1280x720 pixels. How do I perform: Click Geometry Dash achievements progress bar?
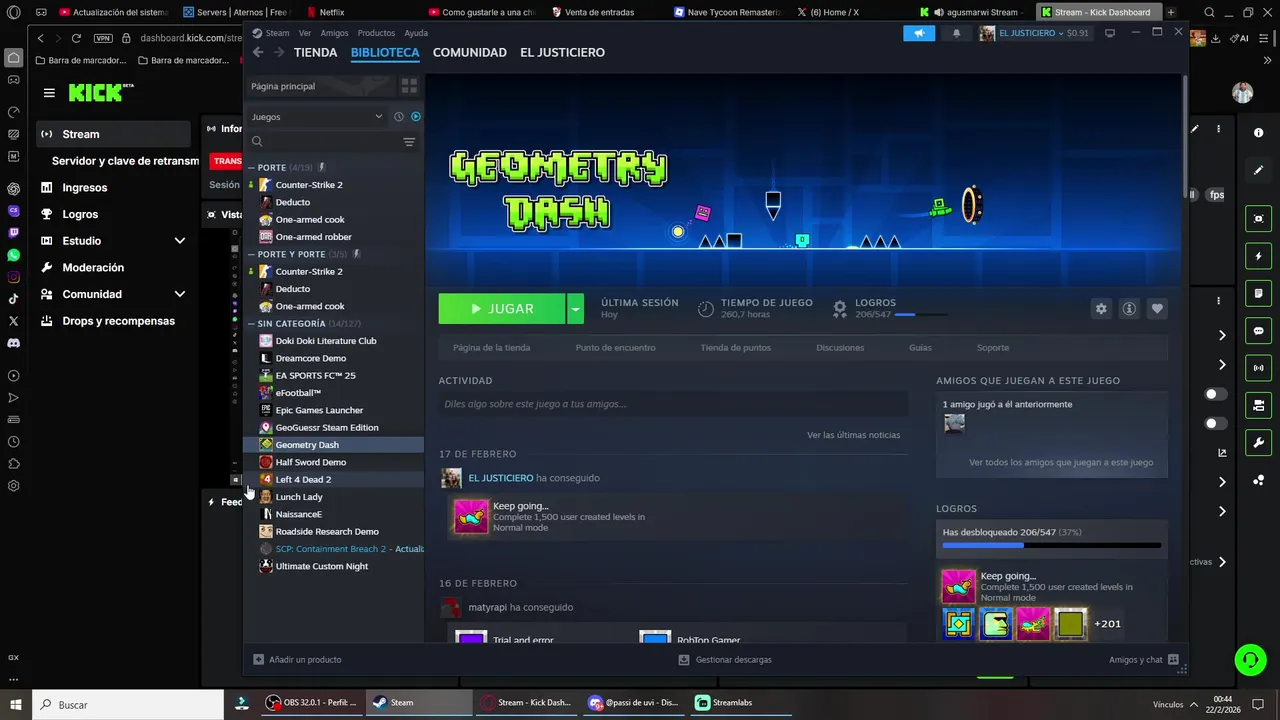tap(1052, 546)
